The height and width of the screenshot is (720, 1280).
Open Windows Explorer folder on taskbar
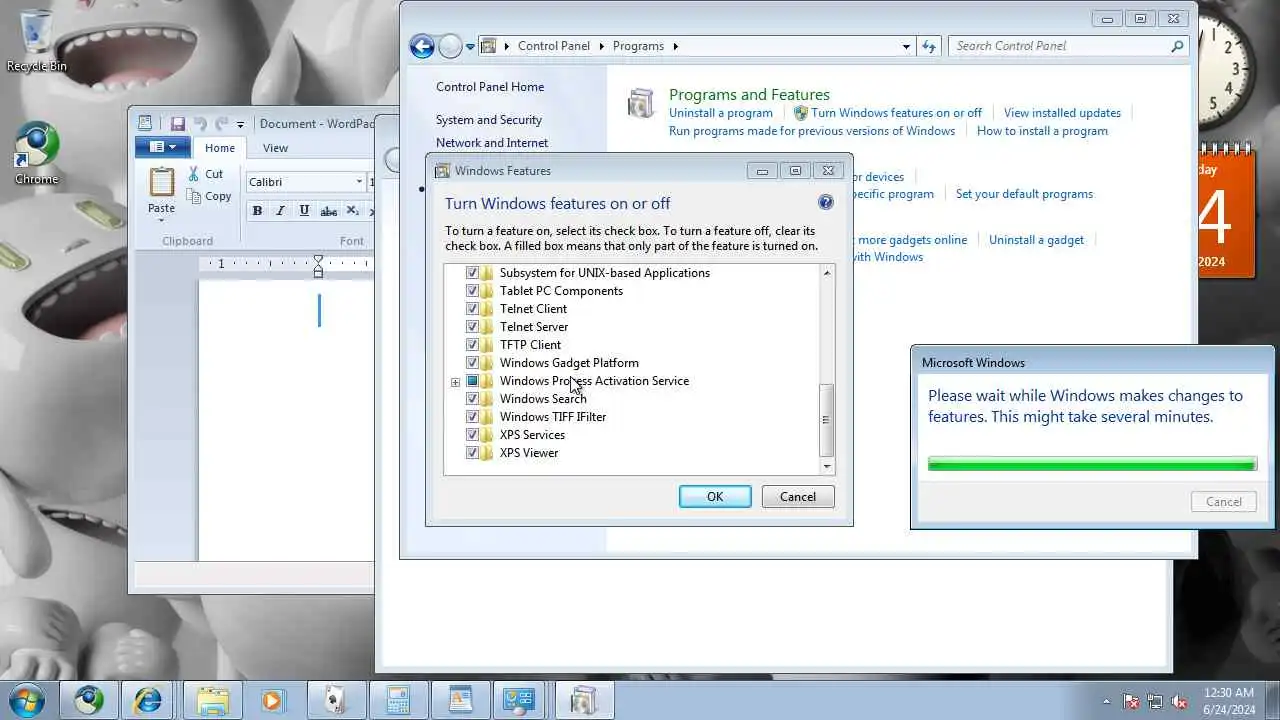[x=211, y=700]
